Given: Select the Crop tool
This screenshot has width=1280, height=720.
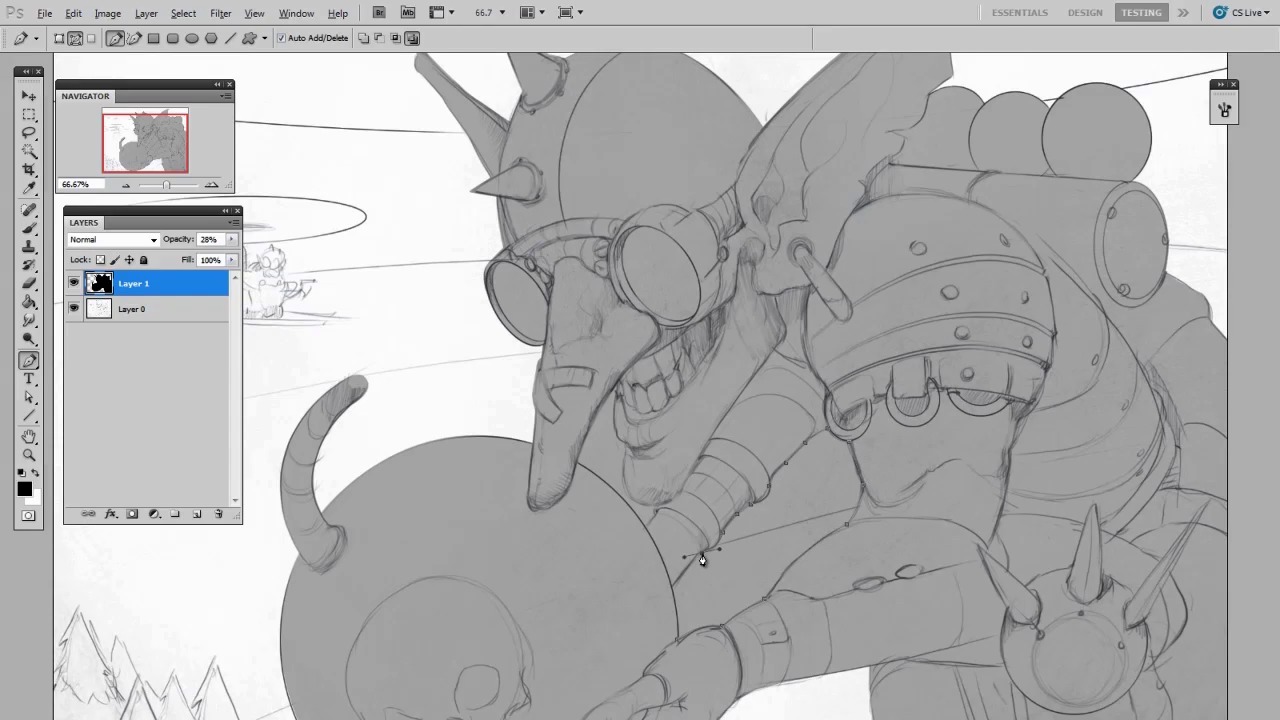Looking at the screenshot, I should (29, 169).
